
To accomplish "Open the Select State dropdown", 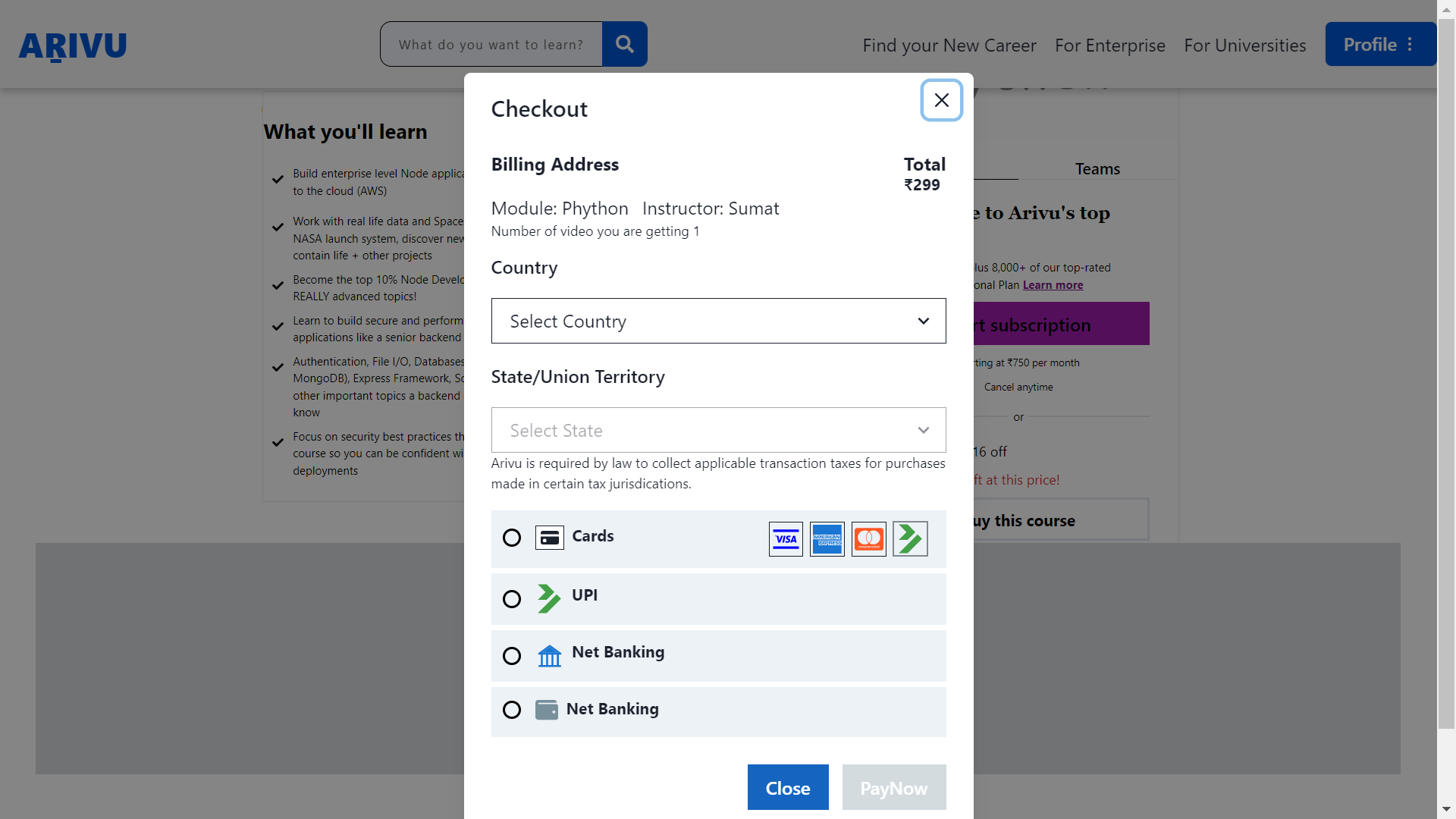I will [718, 429].
